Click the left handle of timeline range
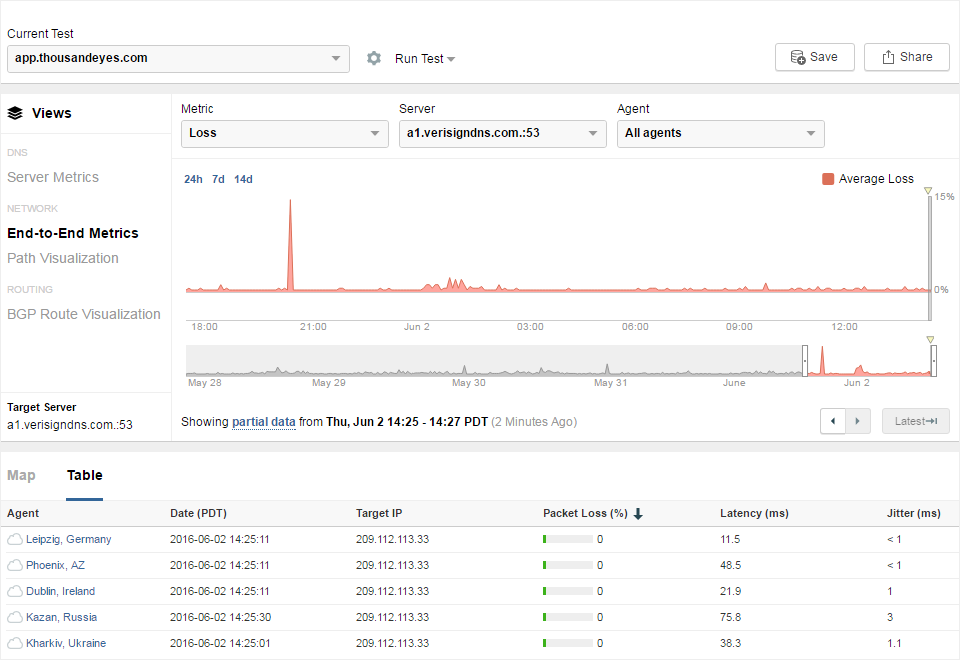 (805, 361)
